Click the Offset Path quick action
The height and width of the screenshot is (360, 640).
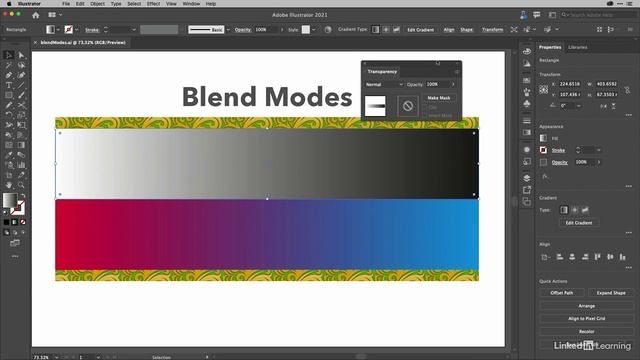(562, 293)
